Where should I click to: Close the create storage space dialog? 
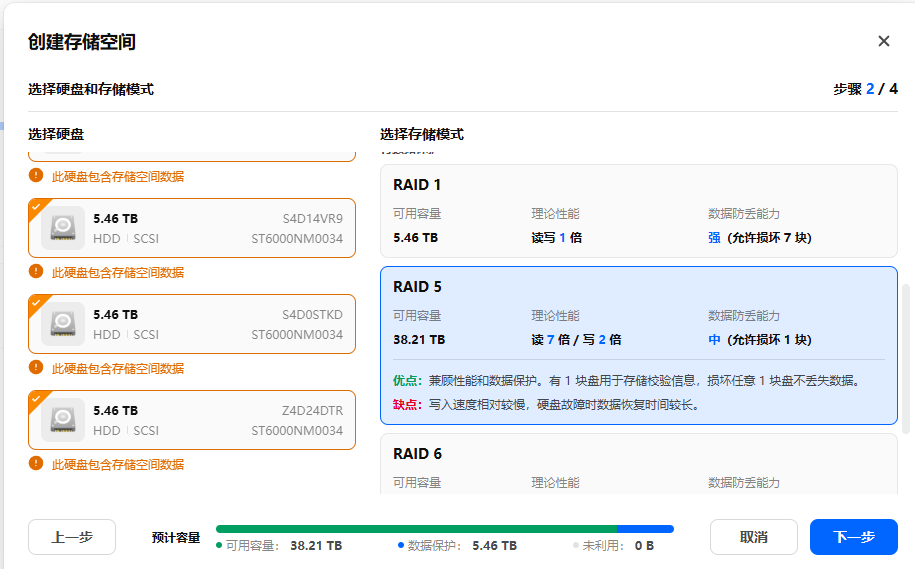[884, 41]
